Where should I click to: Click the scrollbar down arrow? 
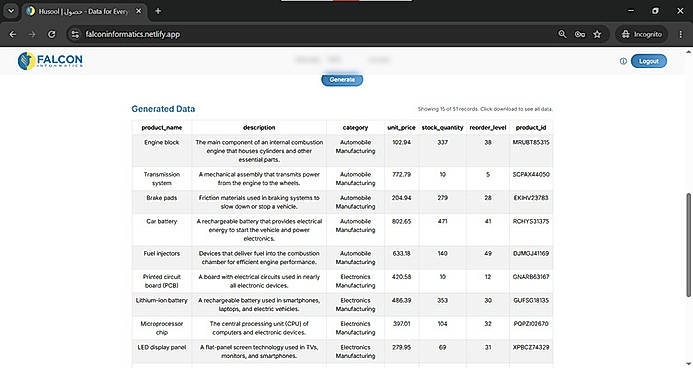pos(689,364)
